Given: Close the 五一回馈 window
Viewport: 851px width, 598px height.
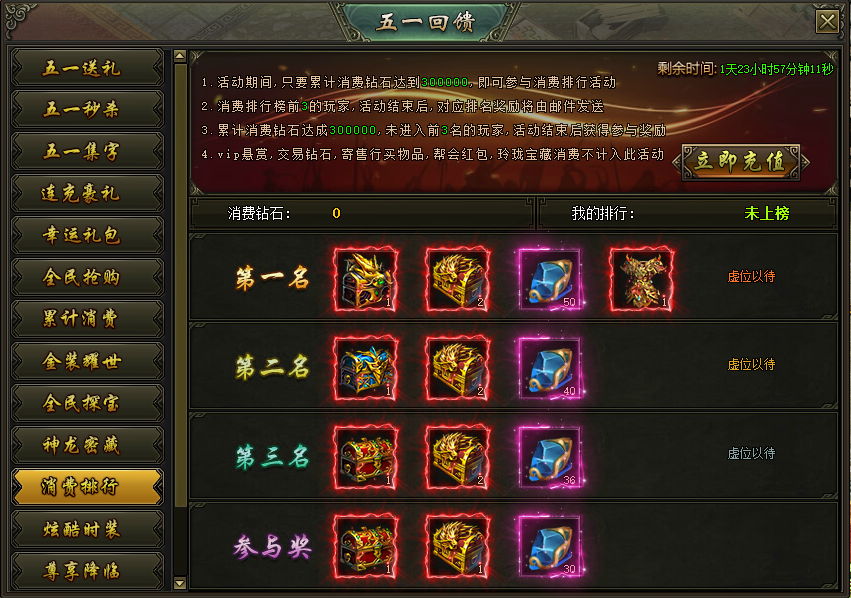Looking at the screenshot, I should (x=827, y=22).
